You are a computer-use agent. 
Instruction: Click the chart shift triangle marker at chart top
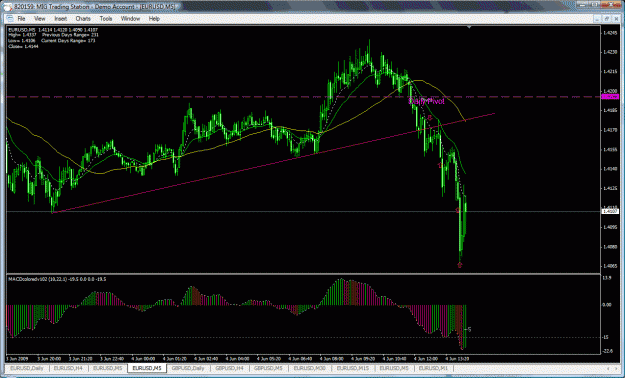469,27
